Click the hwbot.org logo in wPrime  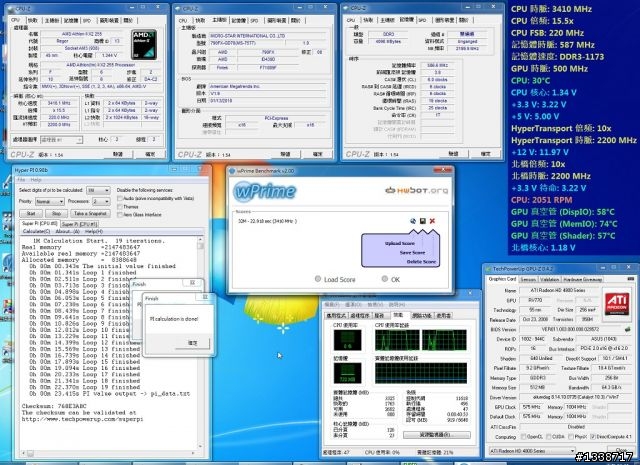click(416, 190)
